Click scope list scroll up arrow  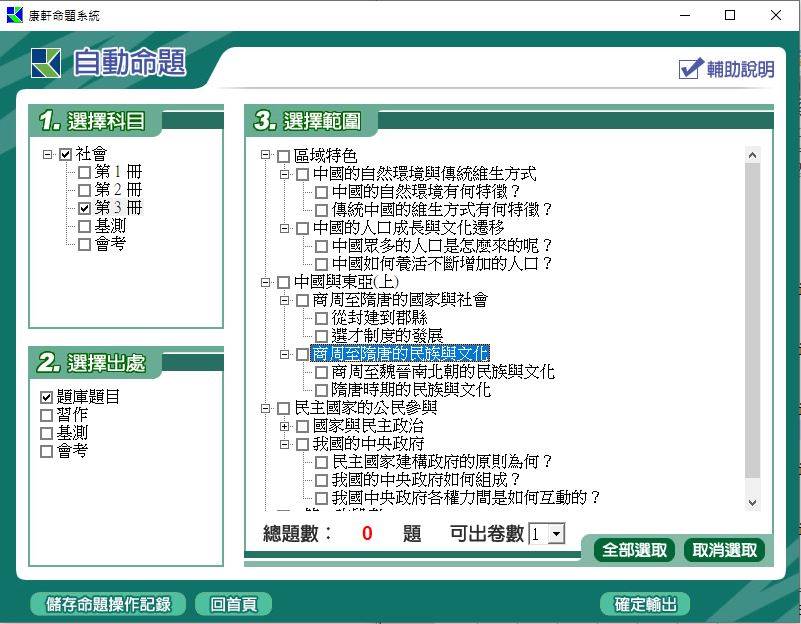point(752,155)
